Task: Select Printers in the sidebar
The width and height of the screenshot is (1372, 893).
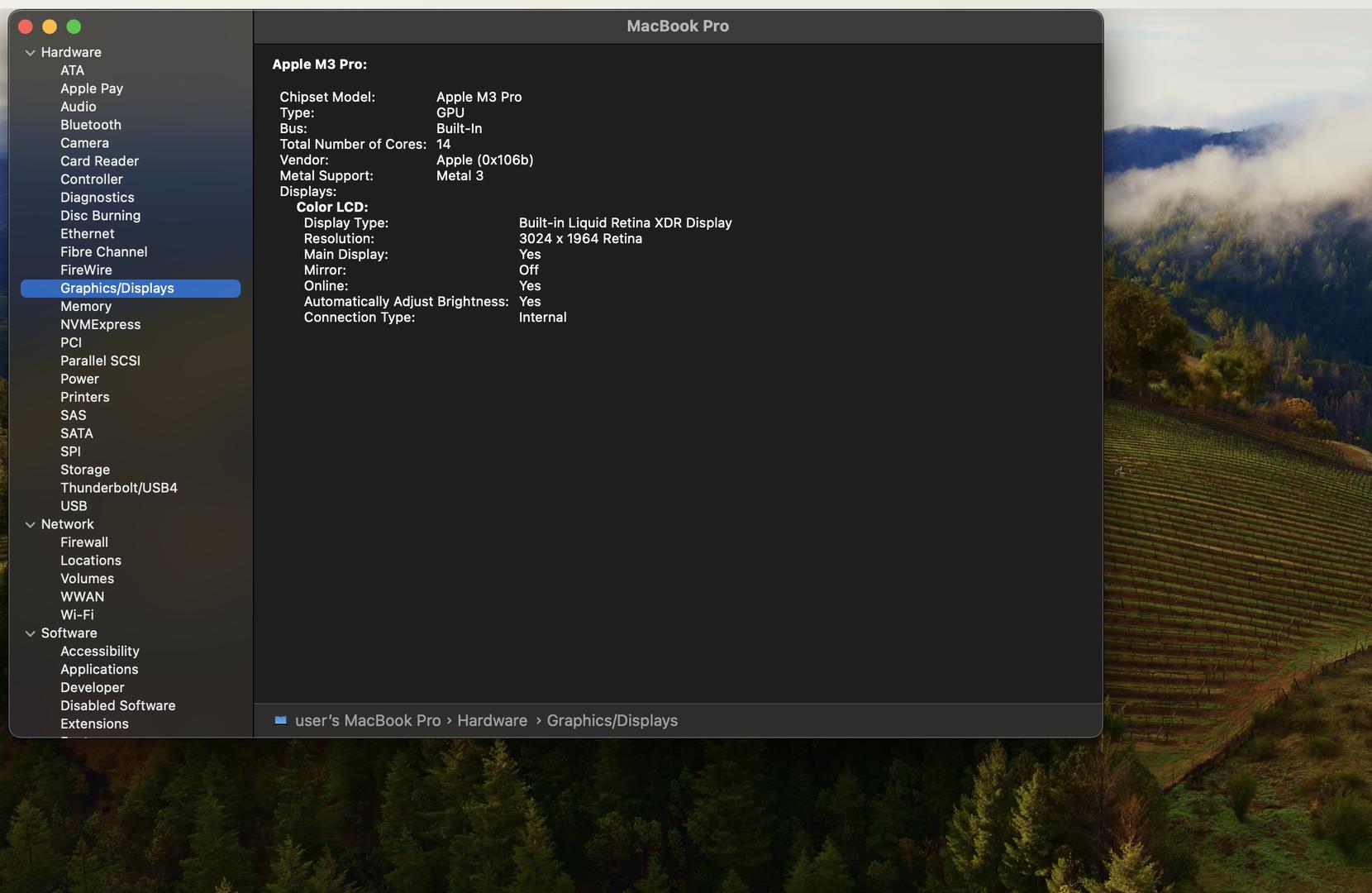Action: (84, 398)
